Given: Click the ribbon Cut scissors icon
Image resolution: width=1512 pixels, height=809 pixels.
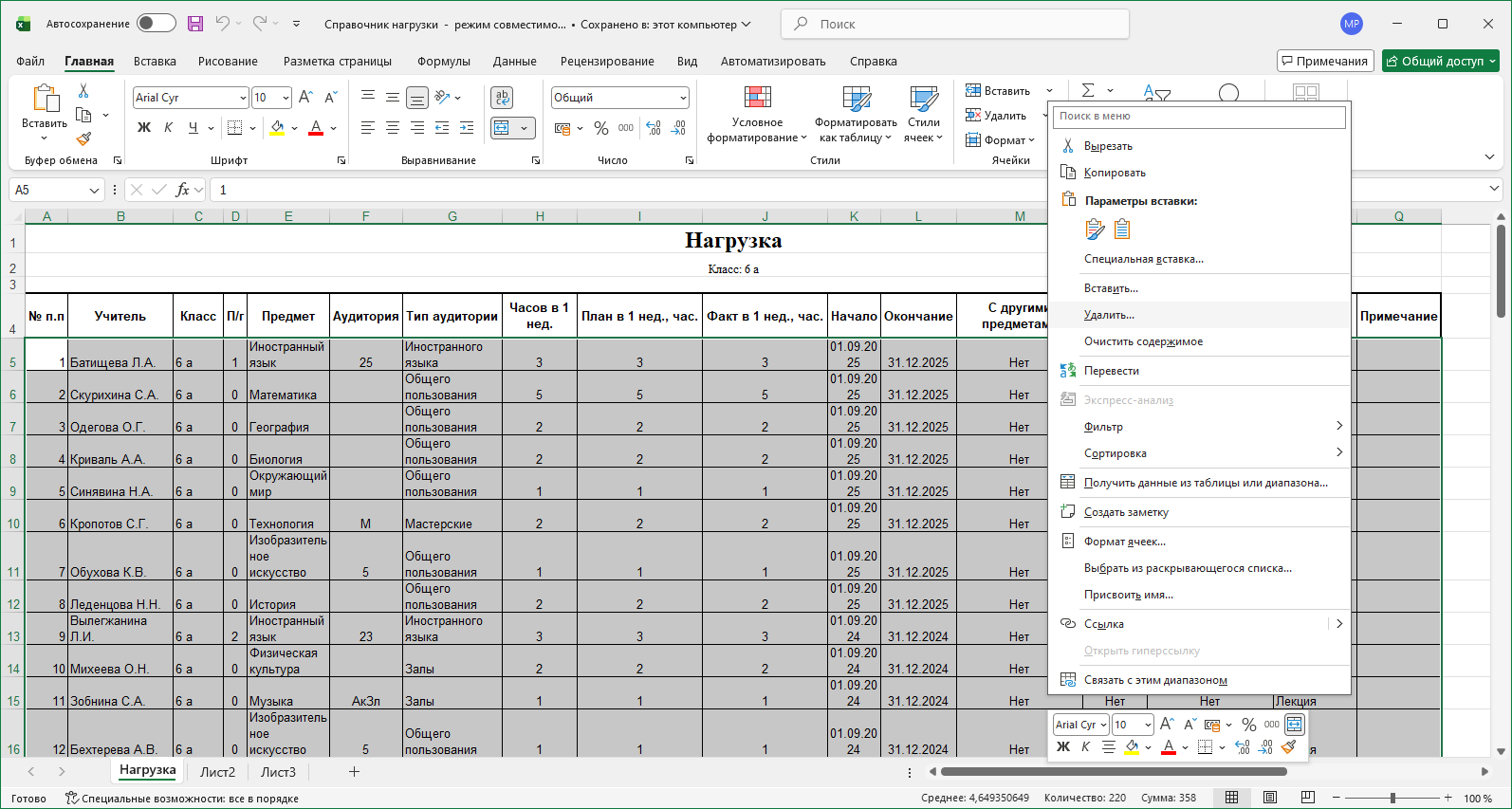Looking at the screenshot, I should click(x=83, y=91).
